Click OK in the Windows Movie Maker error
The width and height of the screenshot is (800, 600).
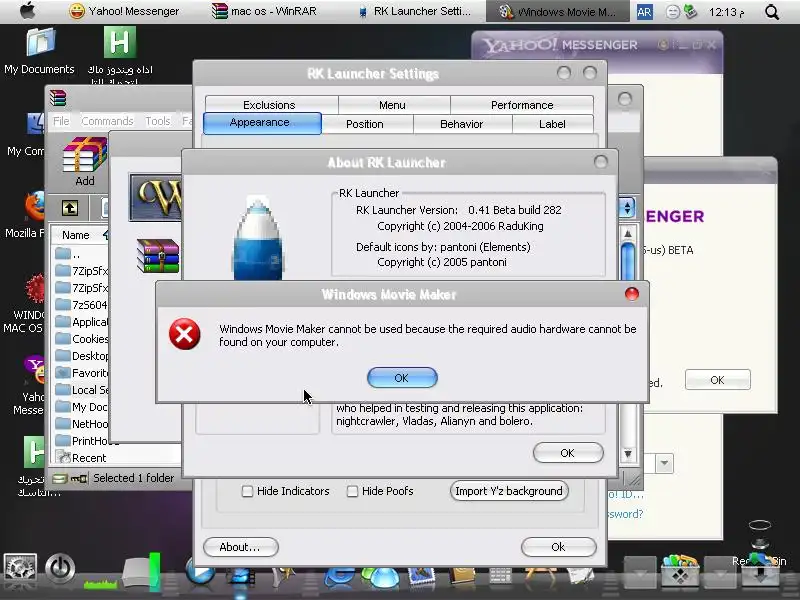[x=402, y=378]
